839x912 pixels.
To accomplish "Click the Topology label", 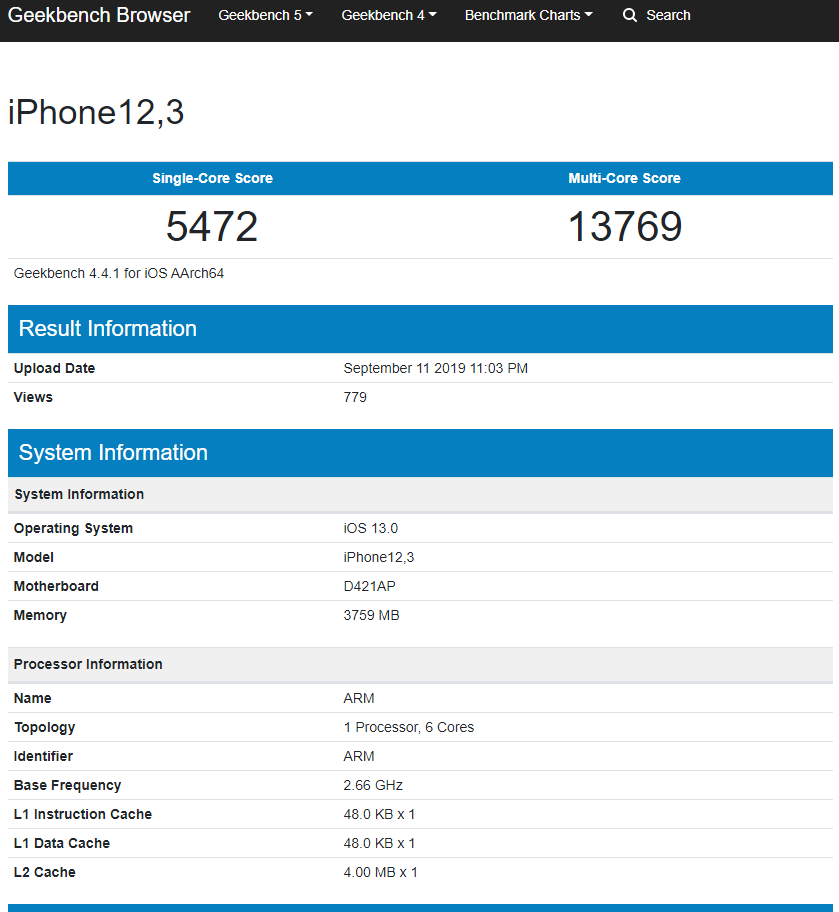I will coord(45,727).
